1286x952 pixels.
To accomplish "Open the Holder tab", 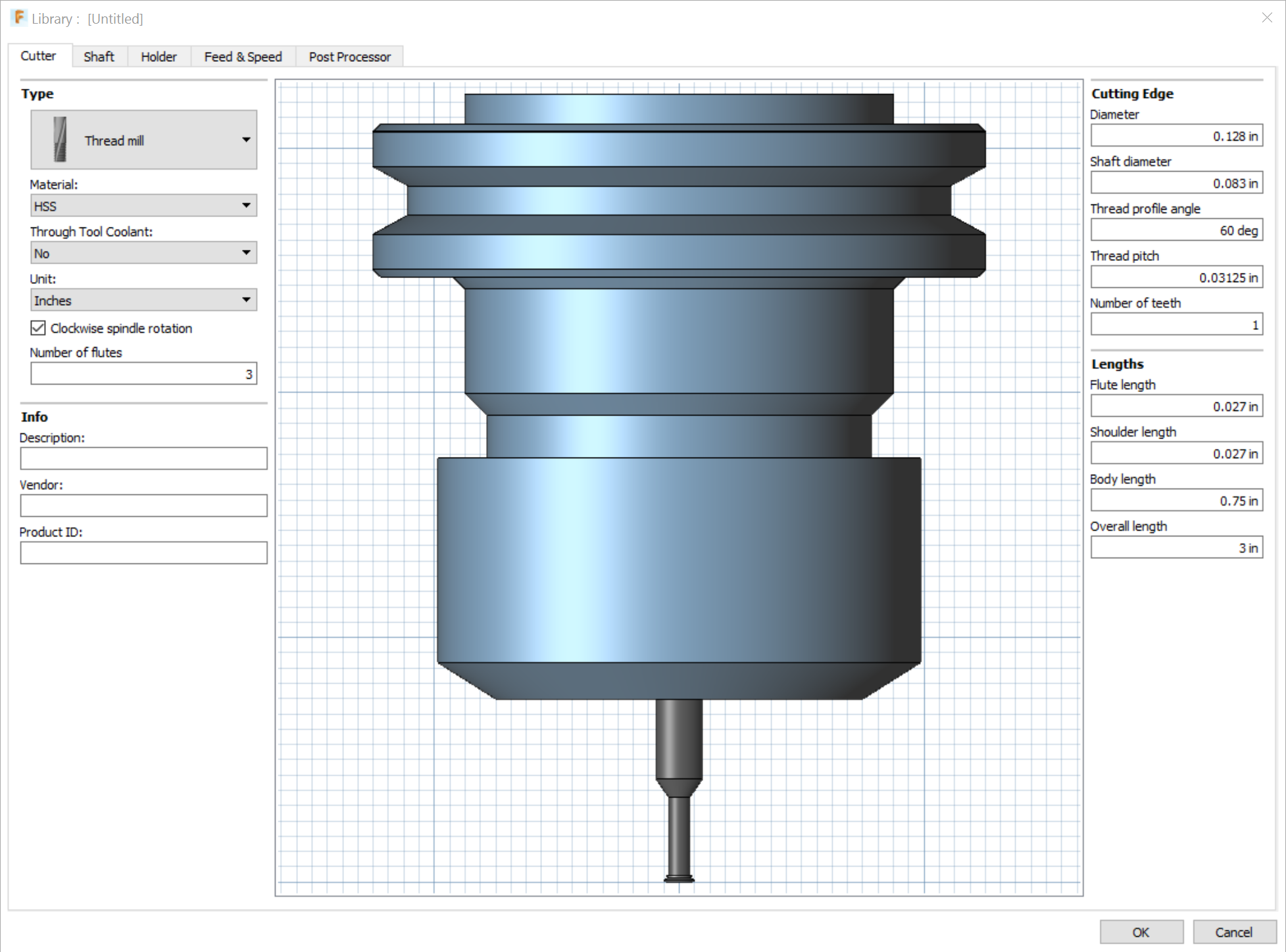I will click(x=159, y=57).
